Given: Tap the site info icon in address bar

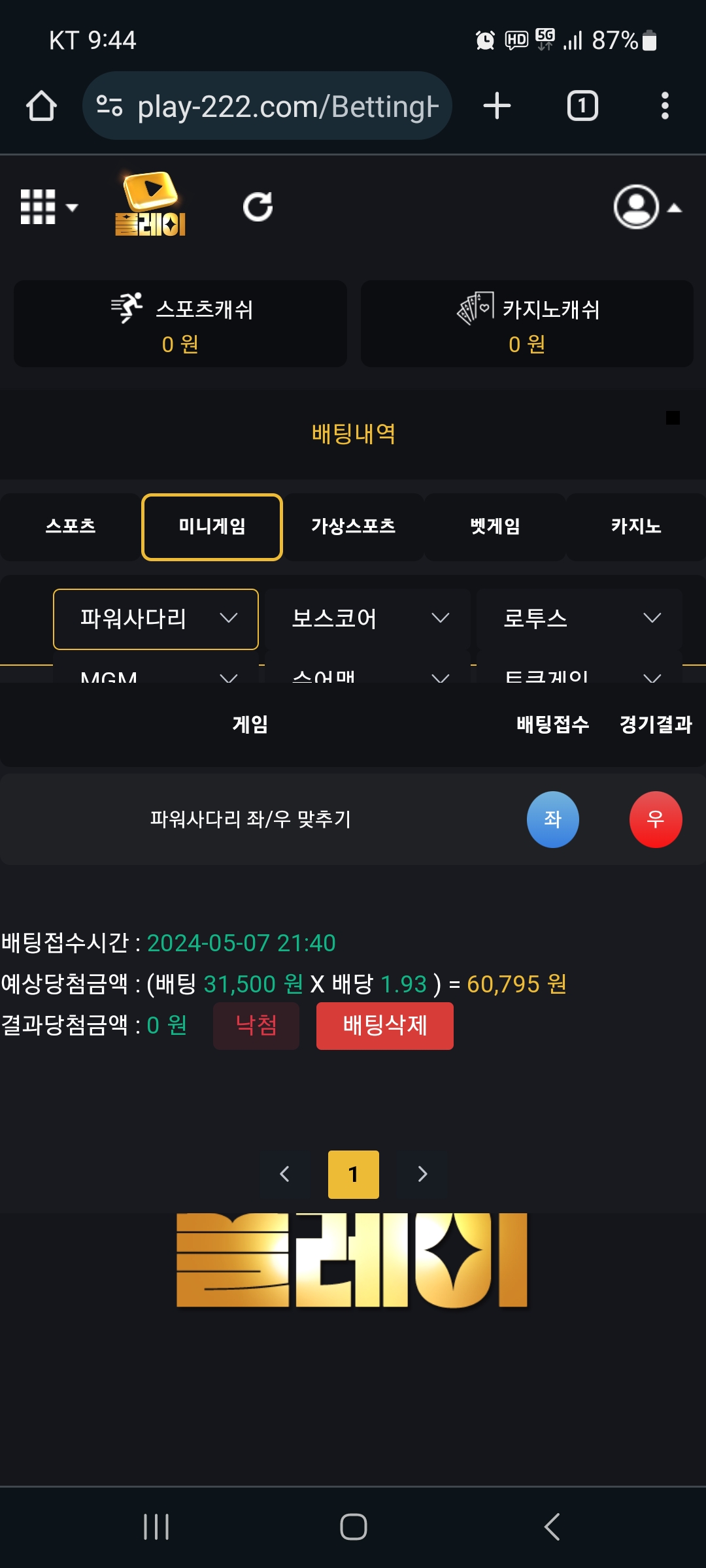Looking at the screenshot, I should click(x=109, y=106).
